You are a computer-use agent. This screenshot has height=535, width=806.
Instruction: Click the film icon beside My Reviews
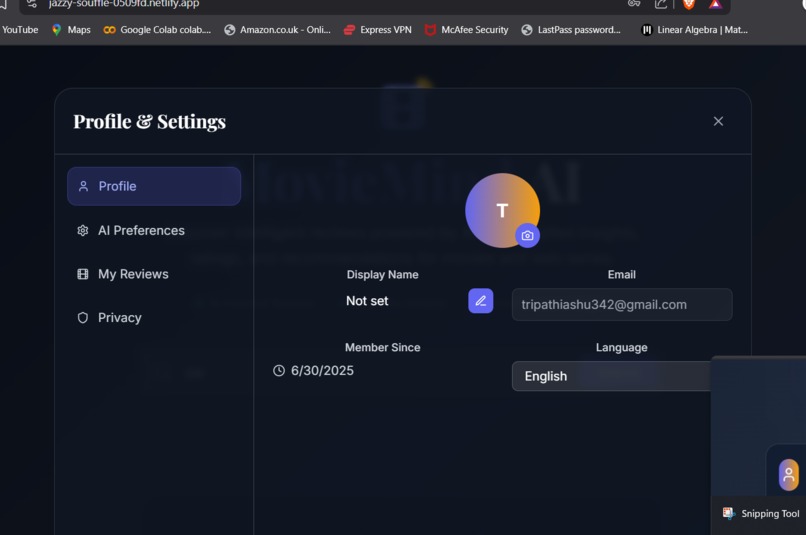click(83, 274)
